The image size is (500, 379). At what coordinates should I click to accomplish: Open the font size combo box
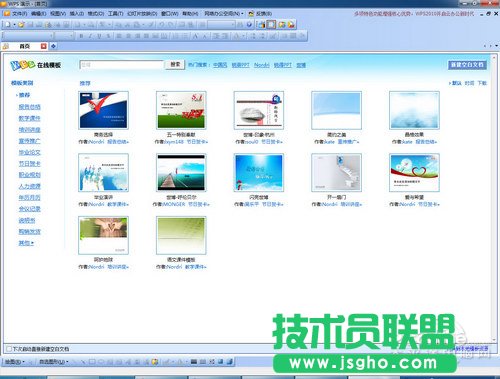coord(64,36)
